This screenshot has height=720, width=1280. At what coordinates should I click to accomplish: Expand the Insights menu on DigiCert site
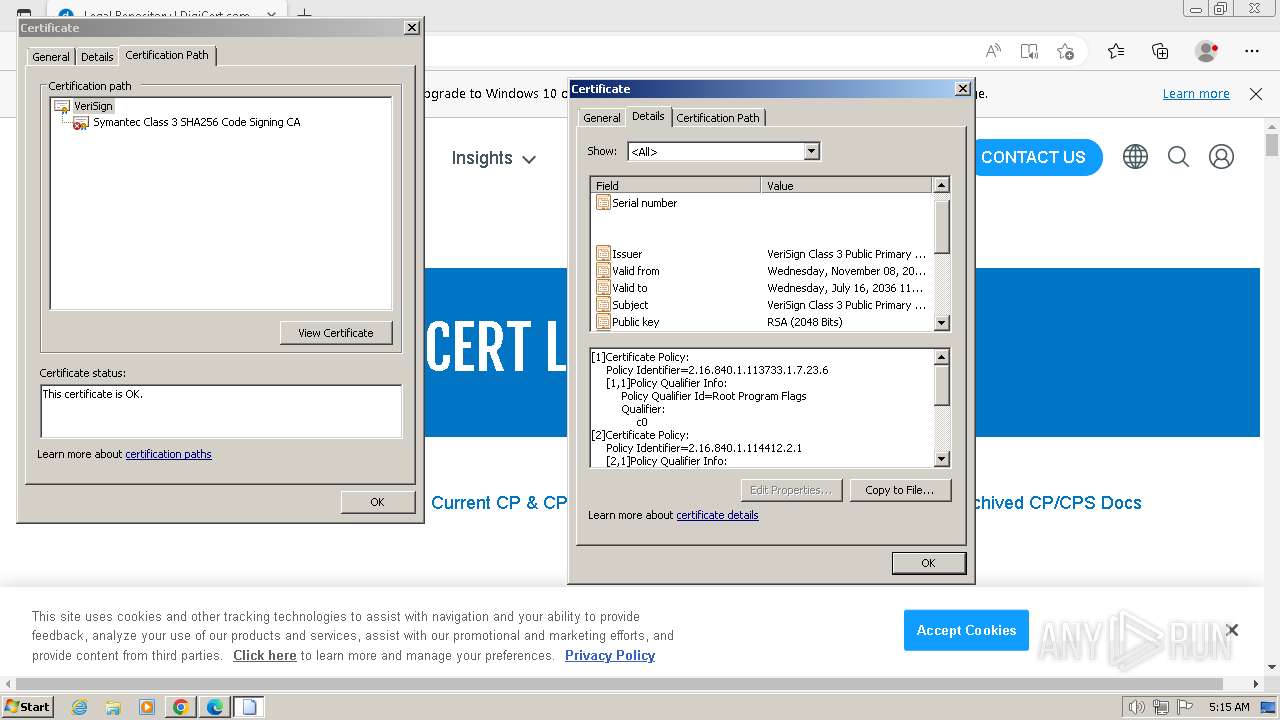[493, 158]
